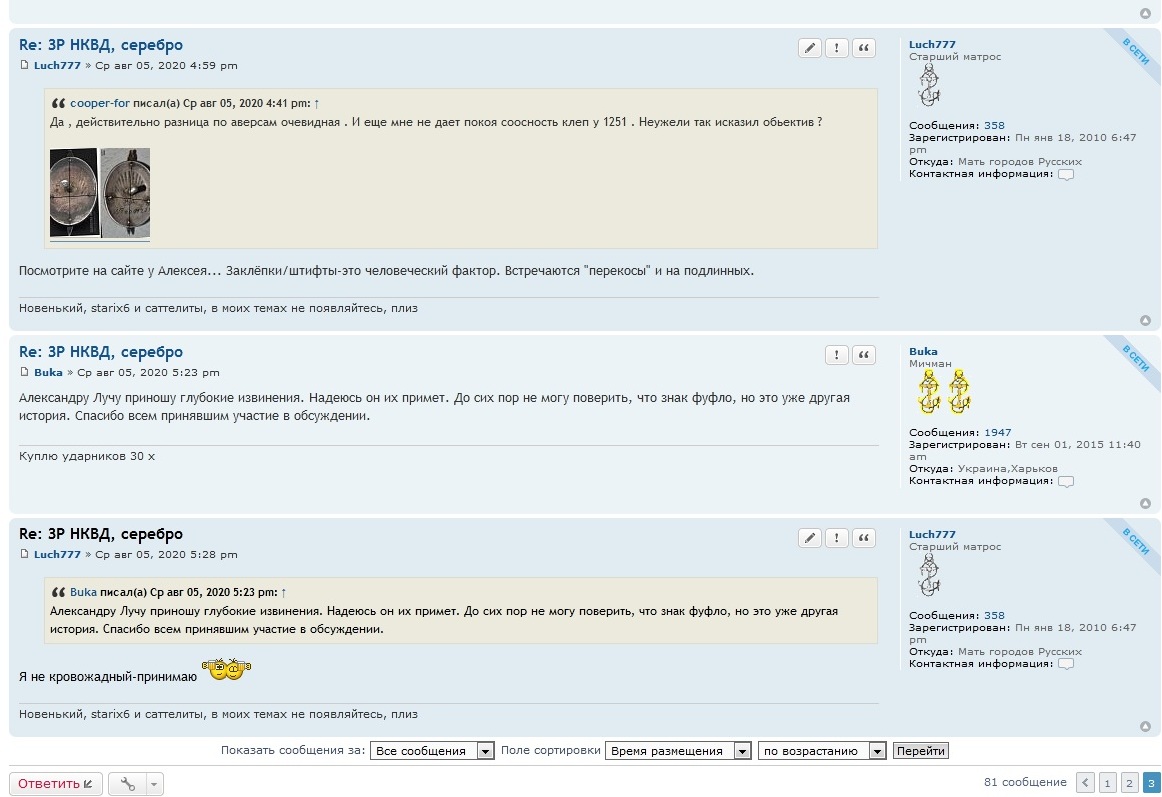Screen dimensions: 1162x797
Task: Go to page 1 of the topic
Action: 1108,782
